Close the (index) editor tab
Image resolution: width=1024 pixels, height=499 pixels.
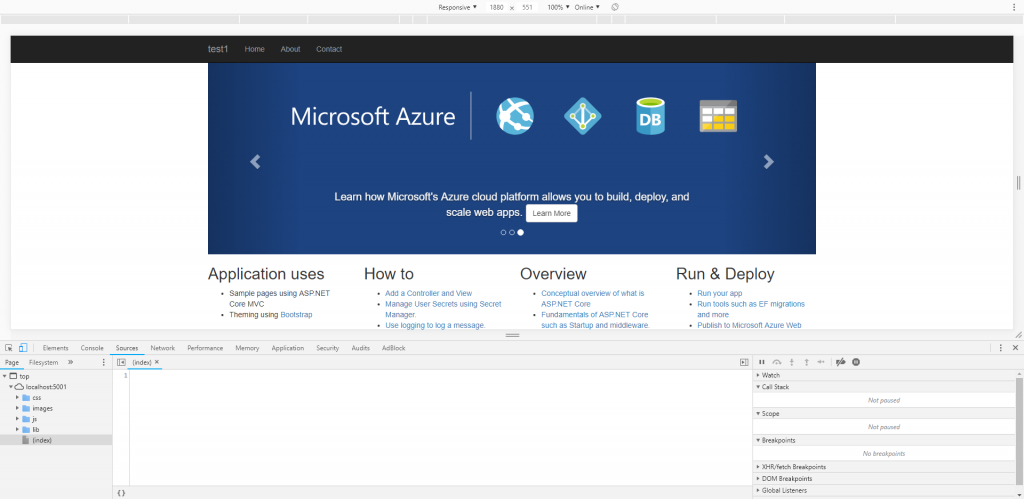pyautogui.click(x=157, y=362)
